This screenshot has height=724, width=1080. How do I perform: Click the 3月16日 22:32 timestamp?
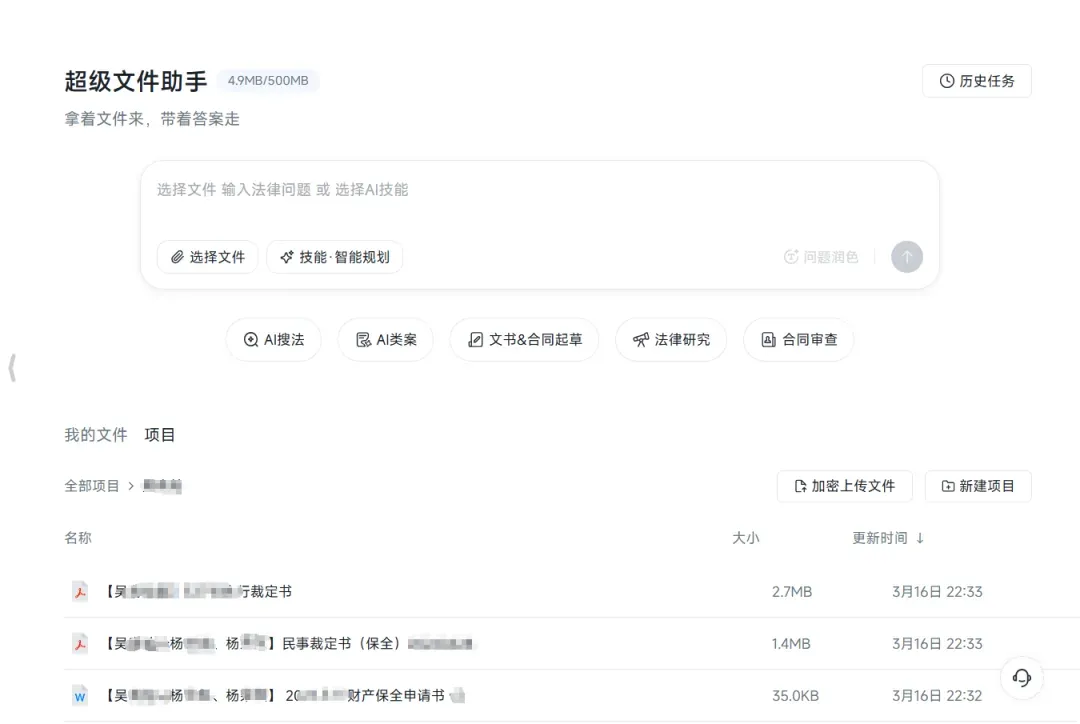tap(937, 696)
